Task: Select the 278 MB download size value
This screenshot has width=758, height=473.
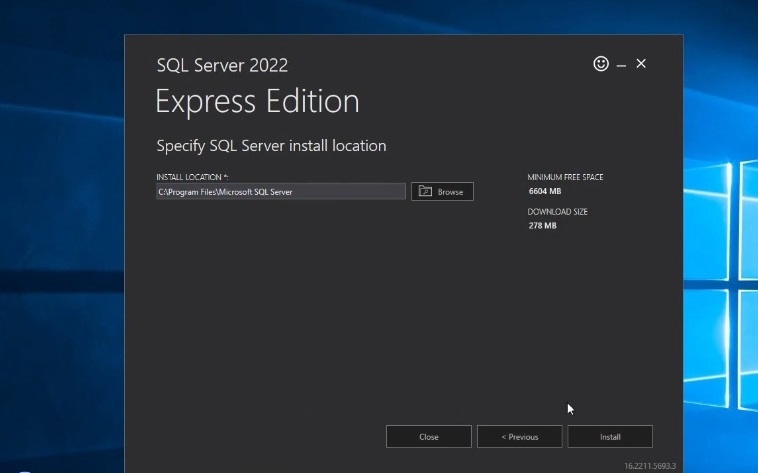Action: pyautogui.click(x=542, y=225)
